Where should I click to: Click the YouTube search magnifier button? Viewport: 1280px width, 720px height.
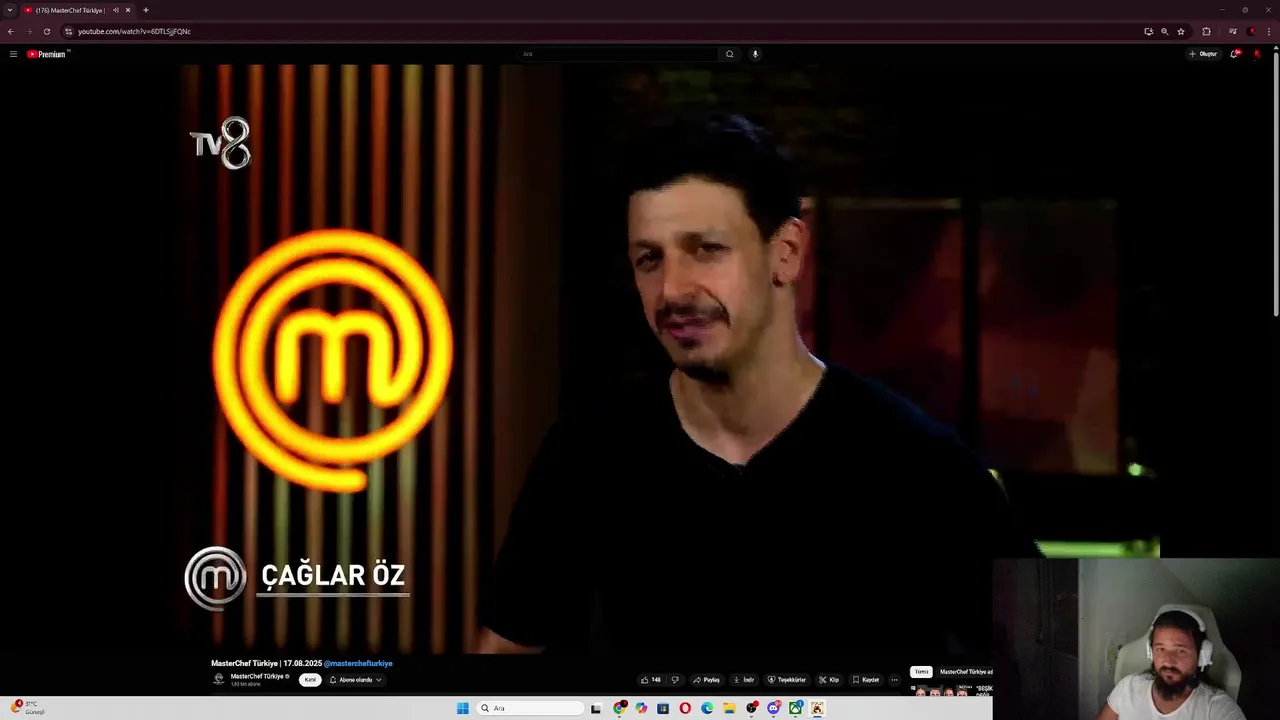coord(730,54)
